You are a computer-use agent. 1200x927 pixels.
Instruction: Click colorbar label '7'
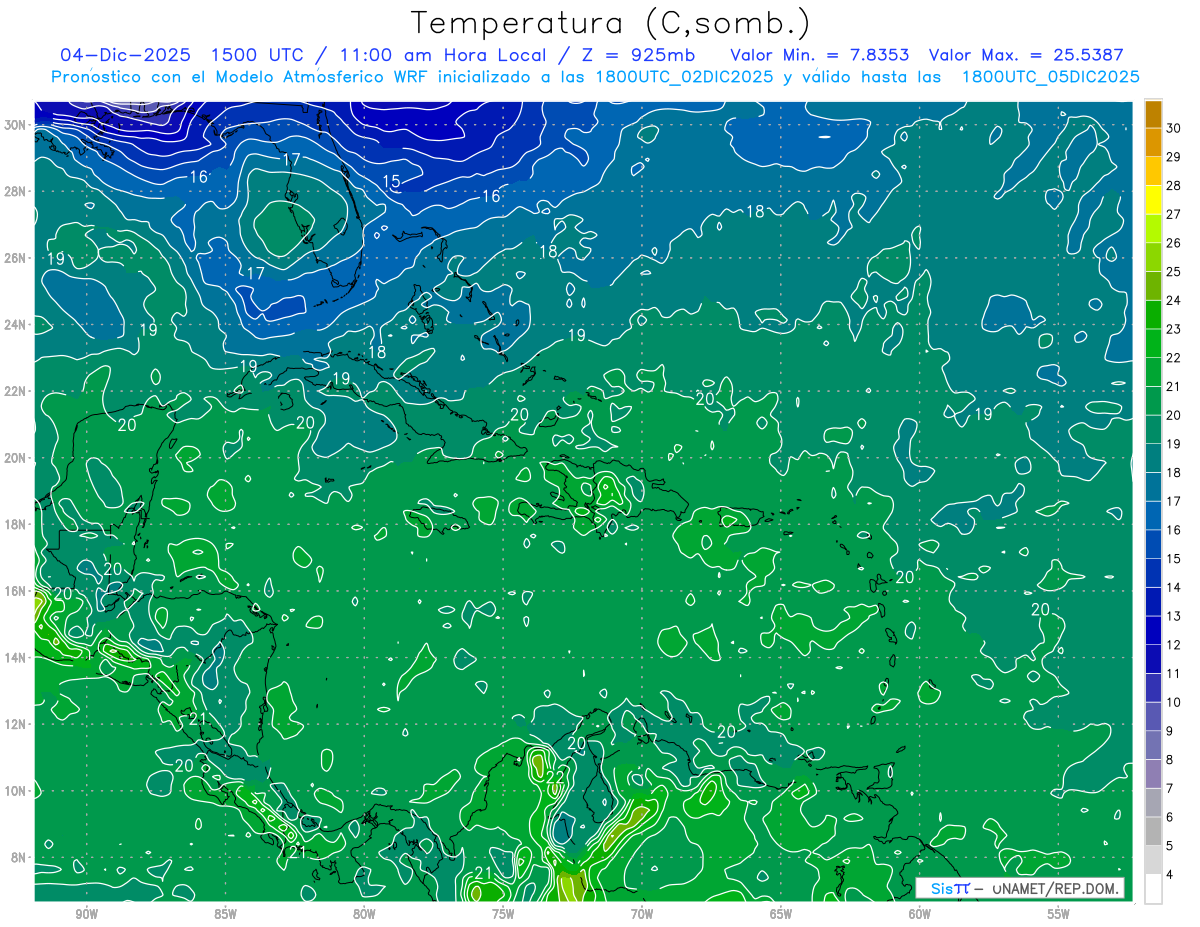tap(1170, 789)
